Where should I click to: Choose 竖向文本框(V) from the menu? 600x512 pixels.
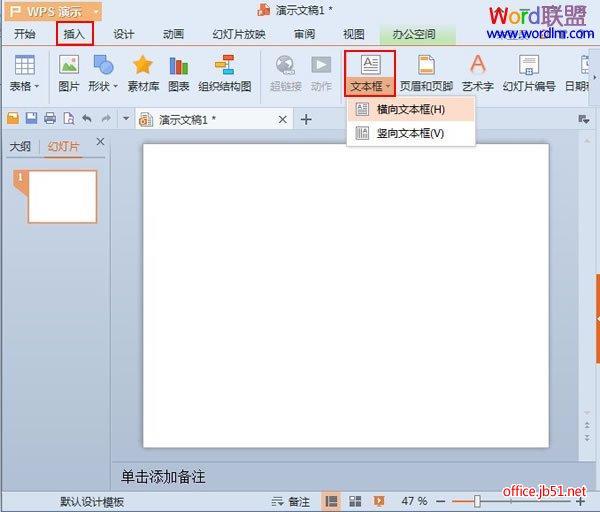click(x=411, y=133)
